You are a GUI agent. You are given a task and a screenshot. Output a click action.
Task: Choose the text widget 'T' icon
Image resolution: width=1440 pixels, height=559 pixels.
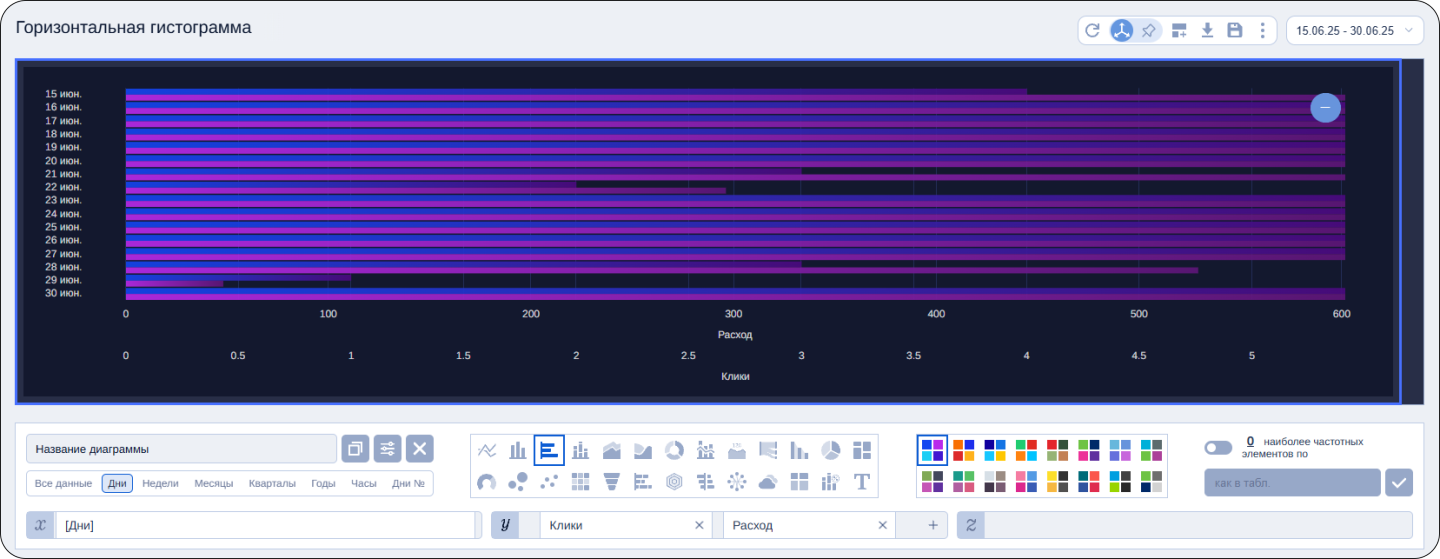(862, 482)
